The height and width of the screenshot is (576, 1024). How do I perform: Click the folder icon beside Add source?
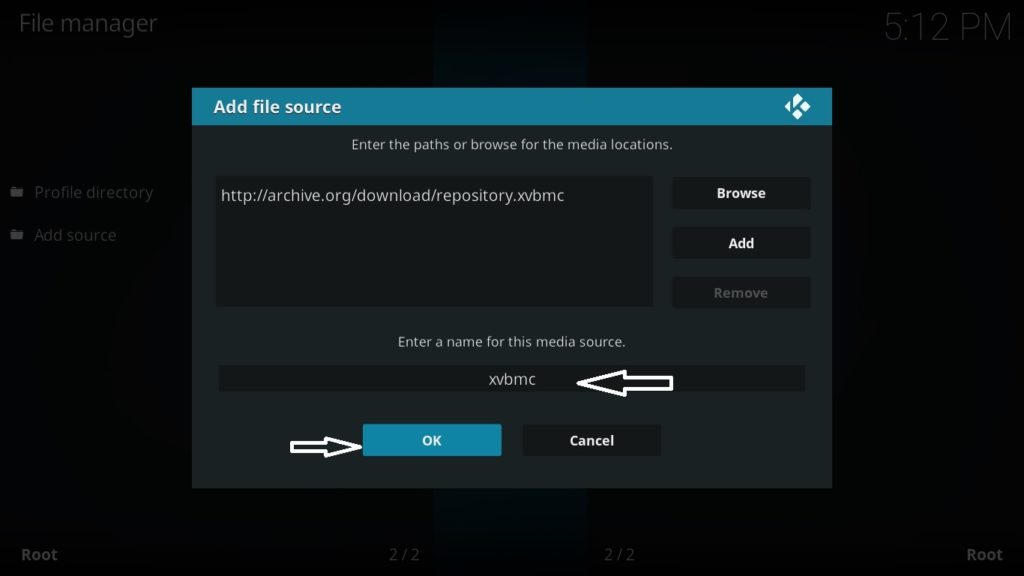click(x=14, y=235)
